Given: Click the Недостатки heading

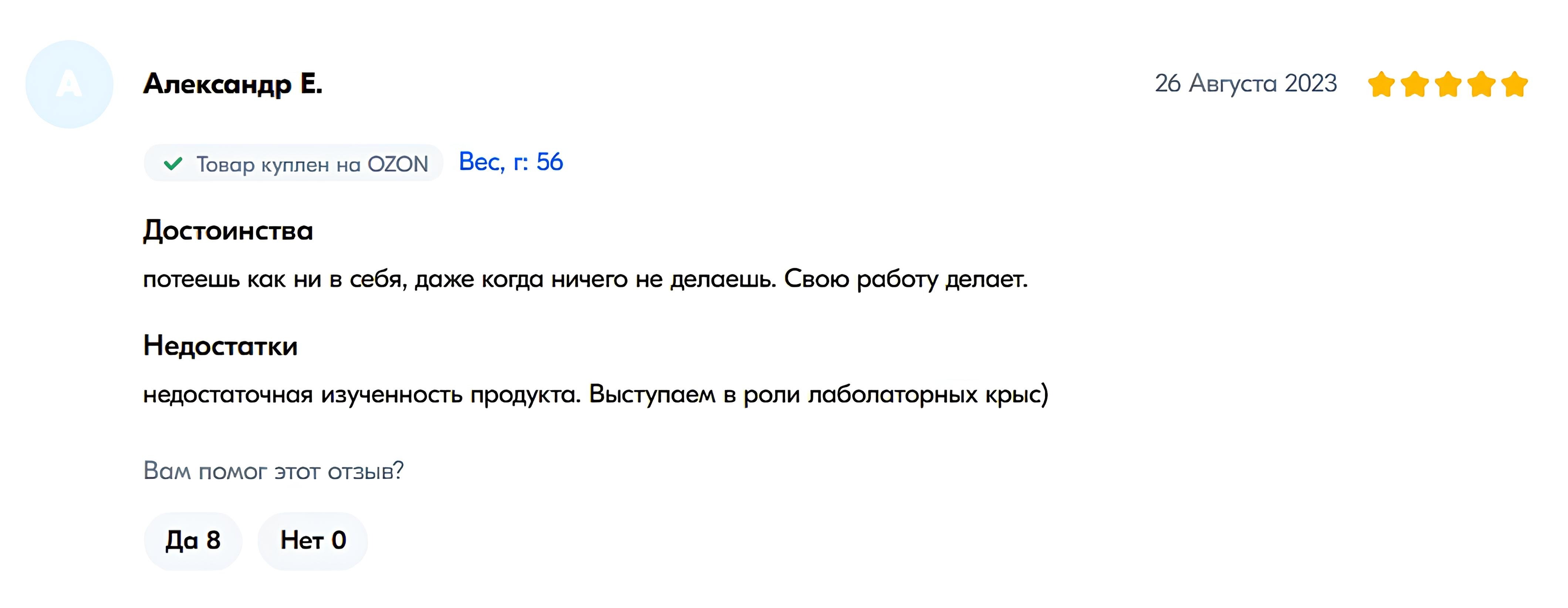Looking at the screenshot, I should tap(220, 346).
